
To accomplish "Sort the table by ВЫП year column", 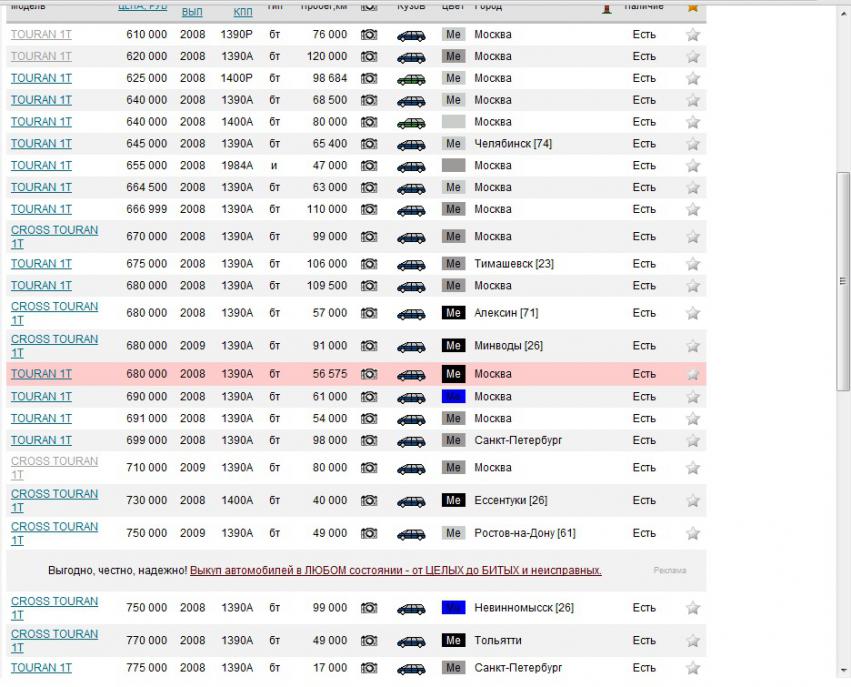I will [192, 12].
